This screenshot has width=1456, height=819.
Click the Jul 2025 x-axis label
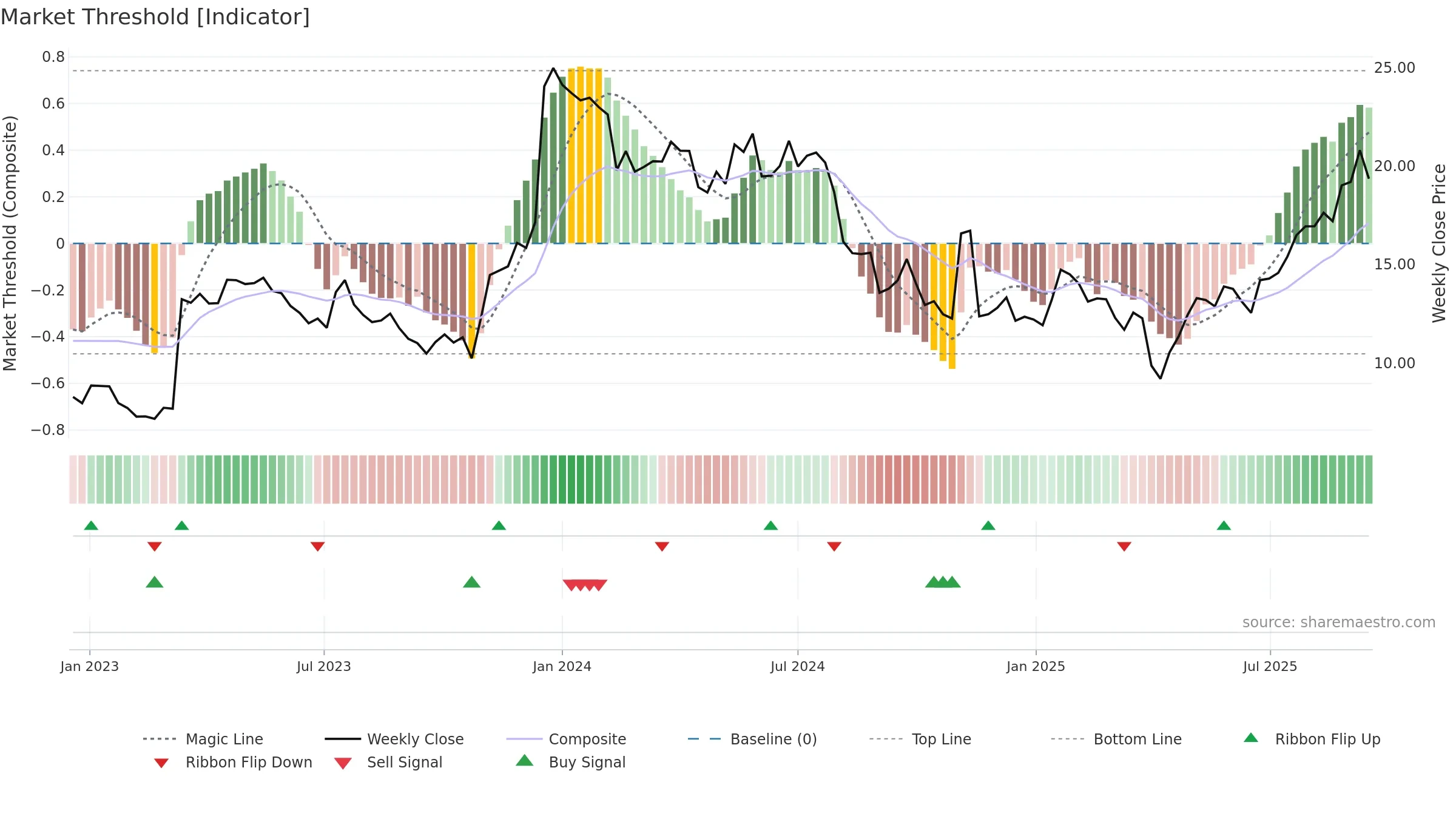coord(1270,667)
